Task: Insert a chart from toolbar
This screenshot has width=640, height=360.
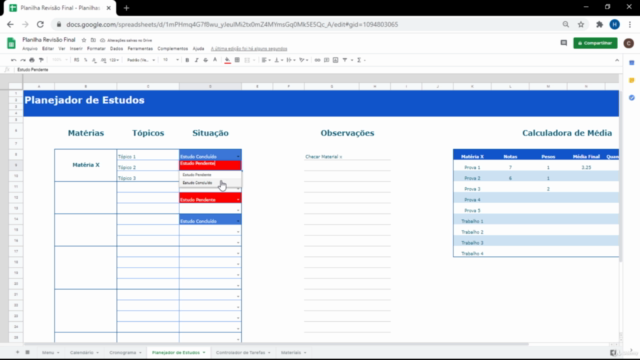Action: pos(336,60)
